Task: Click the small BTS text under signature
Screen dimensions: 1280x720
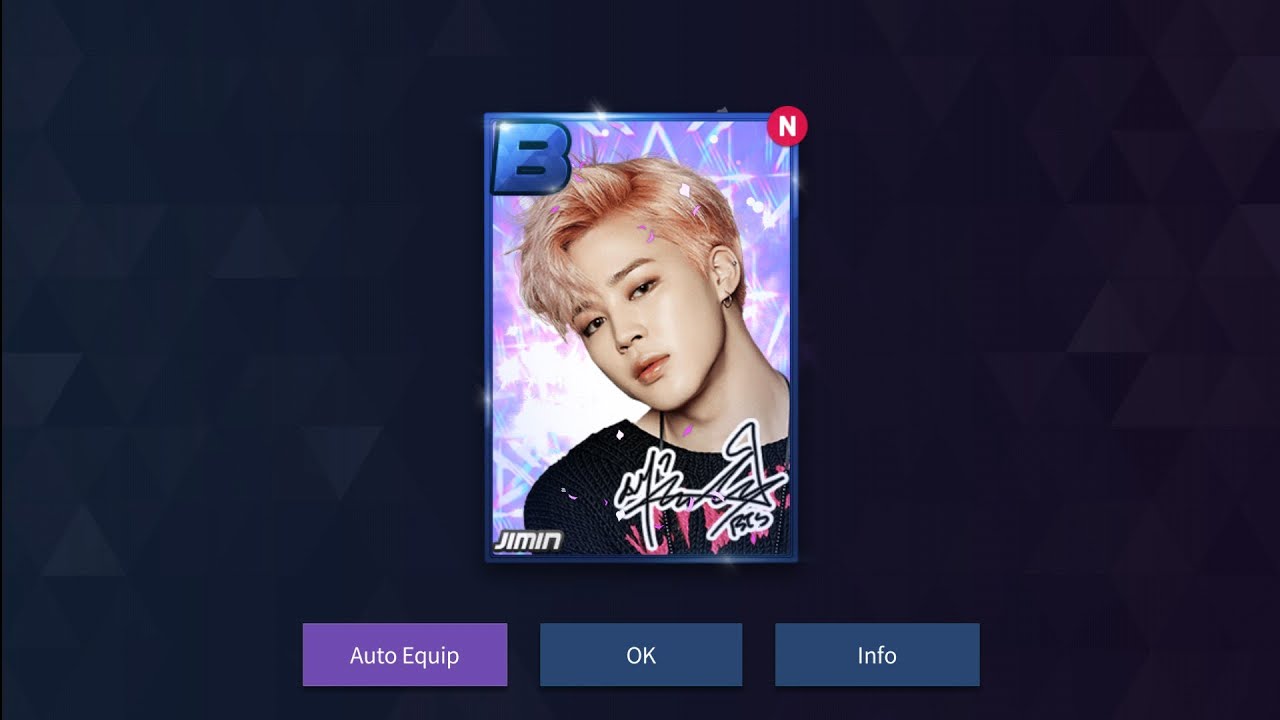Action: [748, 526]
